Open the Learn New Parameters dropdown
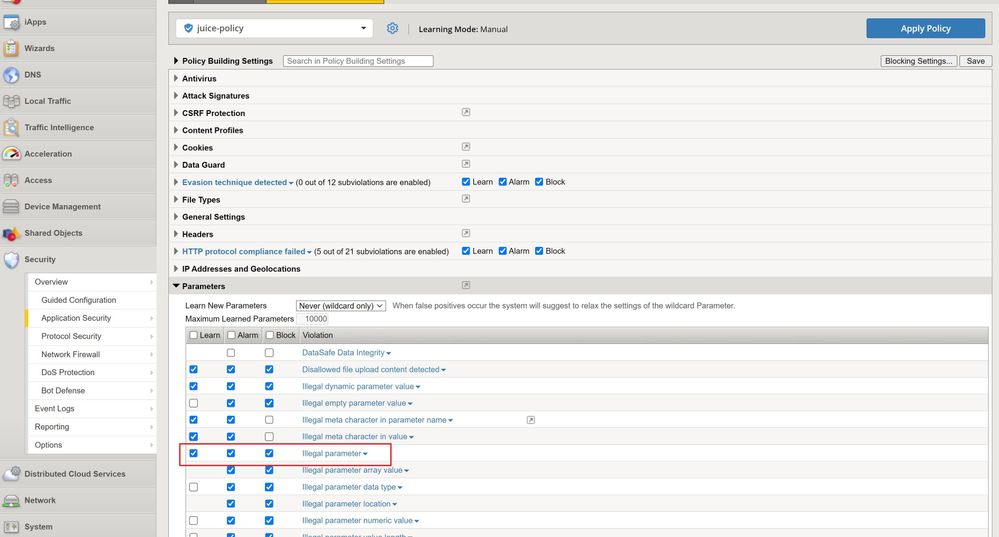999x537 pixels. point(341,305)
